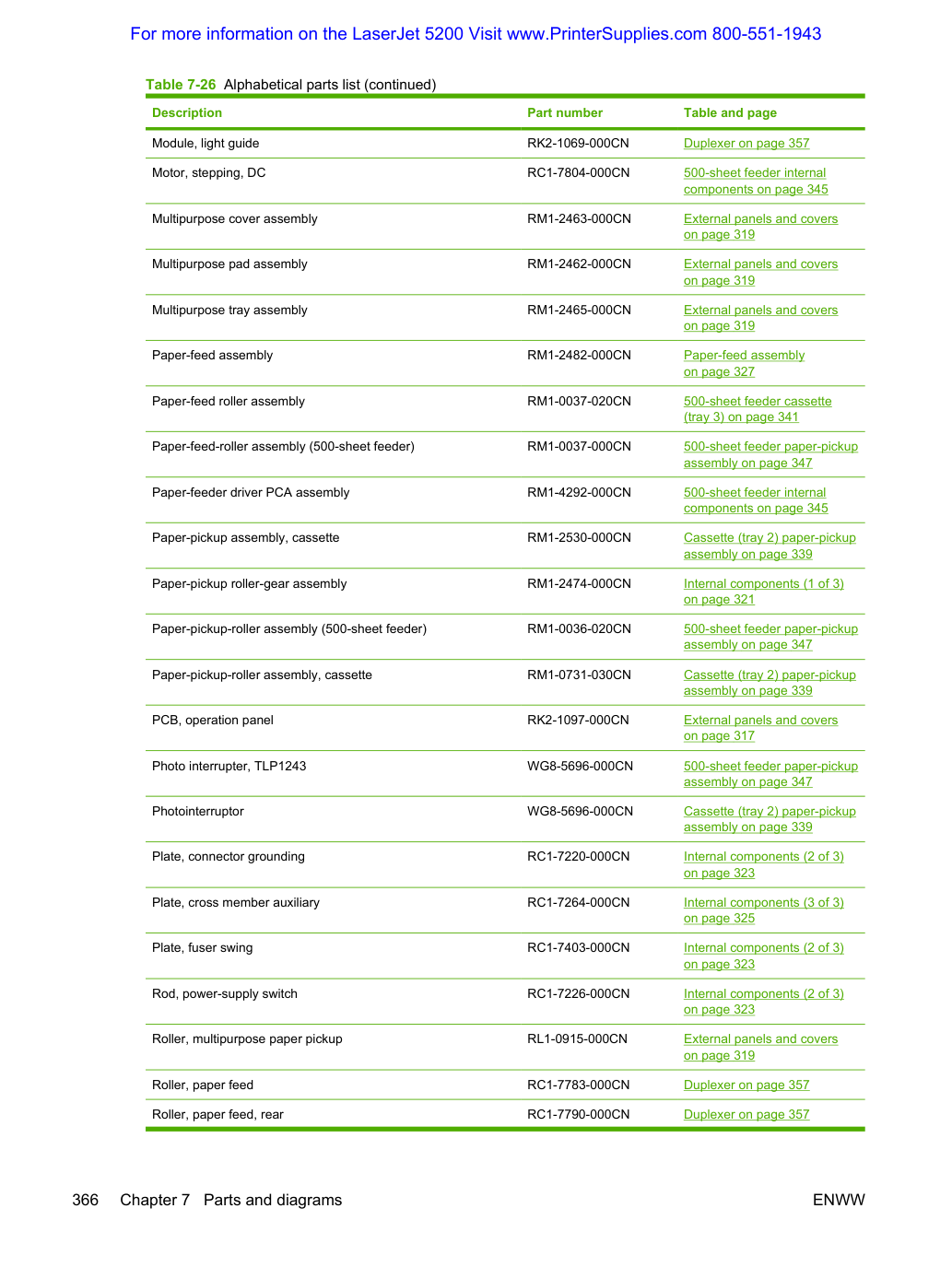Open the Rod, power-supply switch reference link
Screen dimensions: 952x1267
coord(764,1002)
